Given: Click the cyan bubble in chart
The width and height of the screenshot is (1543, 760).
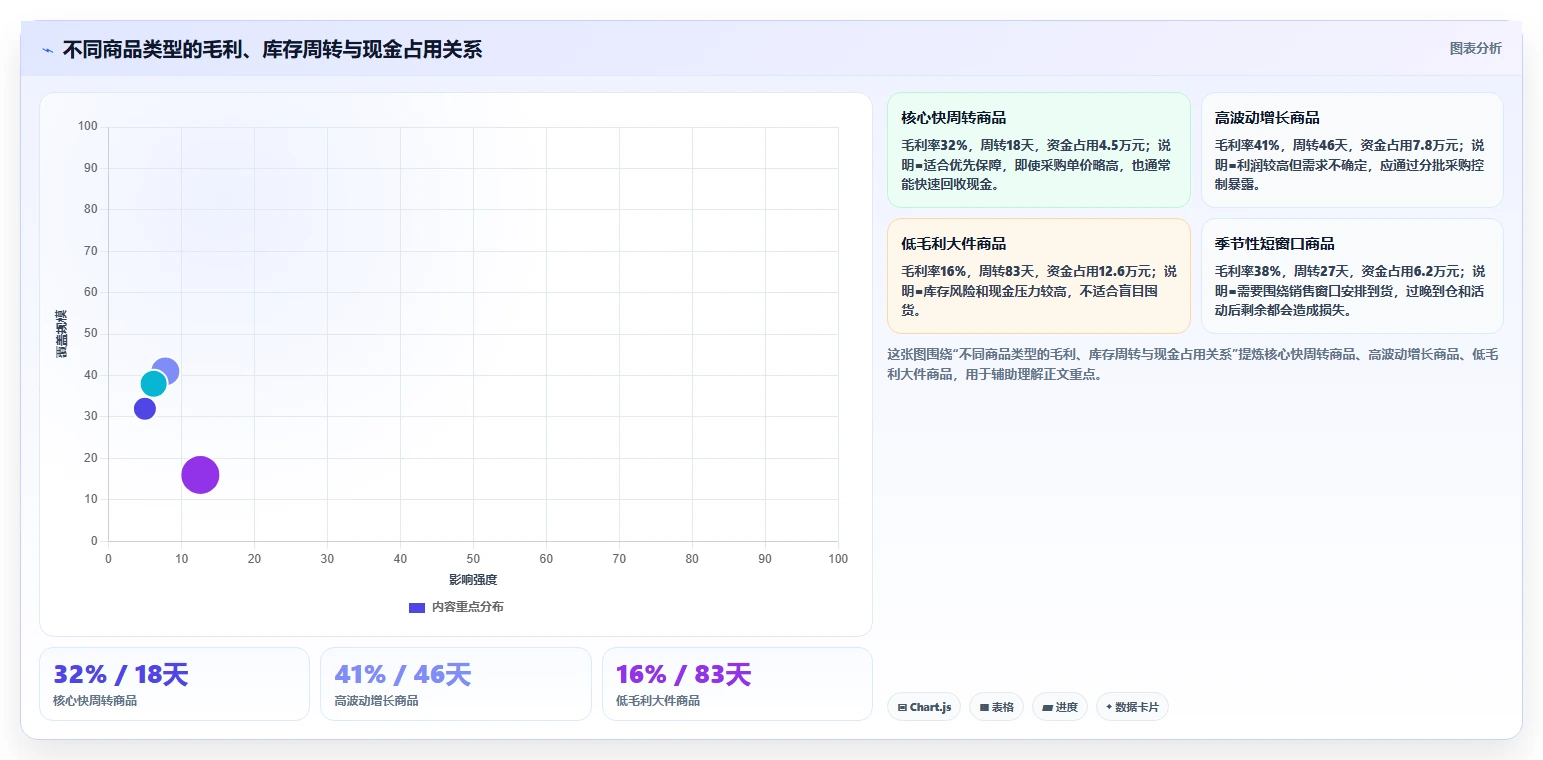Looking at the screenshot, I should pyautogui.click(x=153, y=384).
